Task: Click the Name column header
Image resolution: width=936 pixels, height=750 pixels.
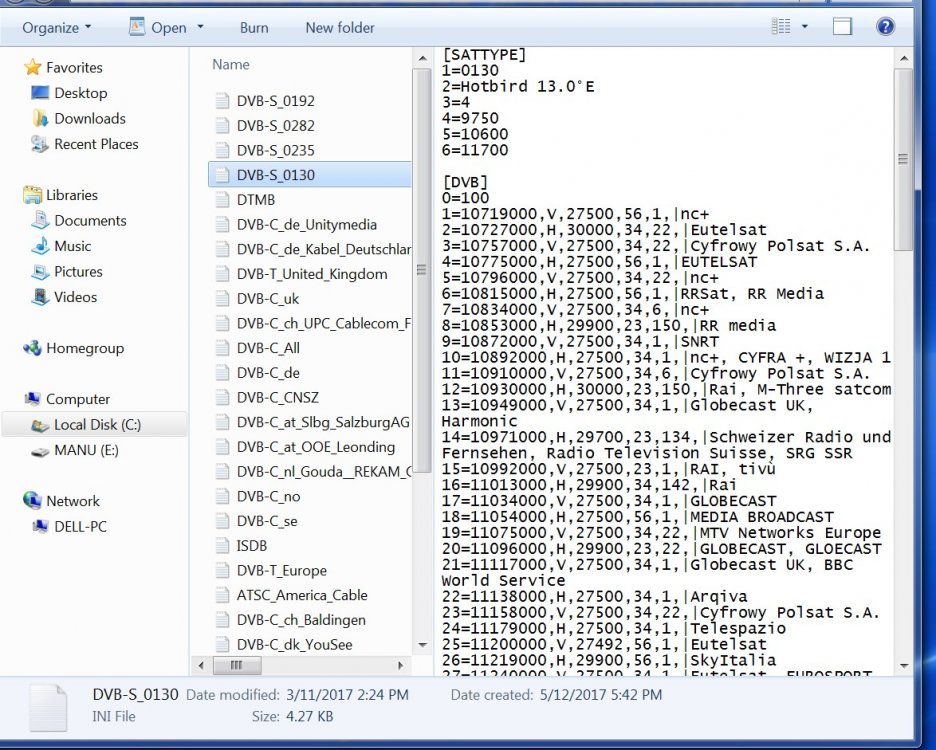Action: tap(231, 64)
